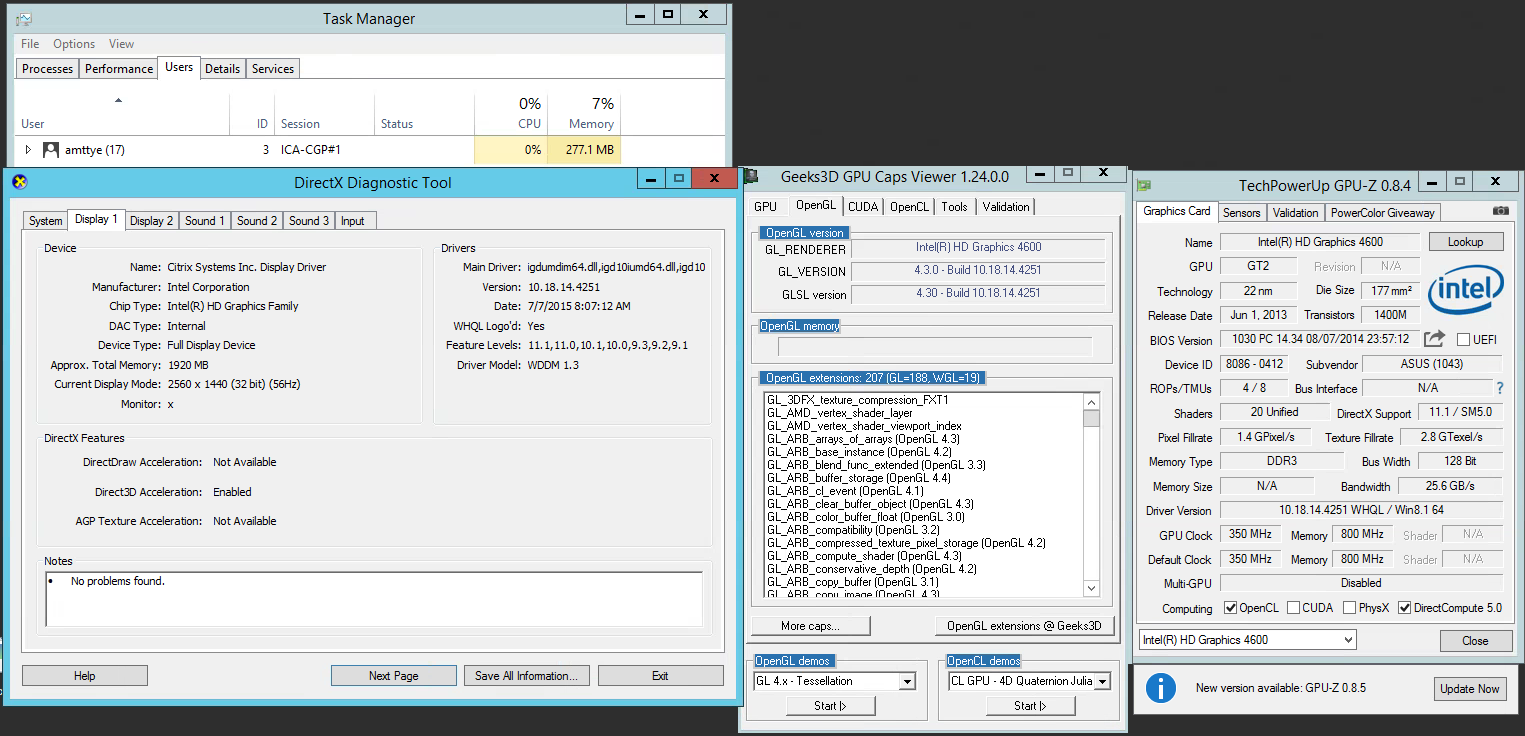Switch to the System tab in DirectX Diagnostic Tool
Image resolution: width=1525 pixels, height=736 pixels.
coord(45,221)
